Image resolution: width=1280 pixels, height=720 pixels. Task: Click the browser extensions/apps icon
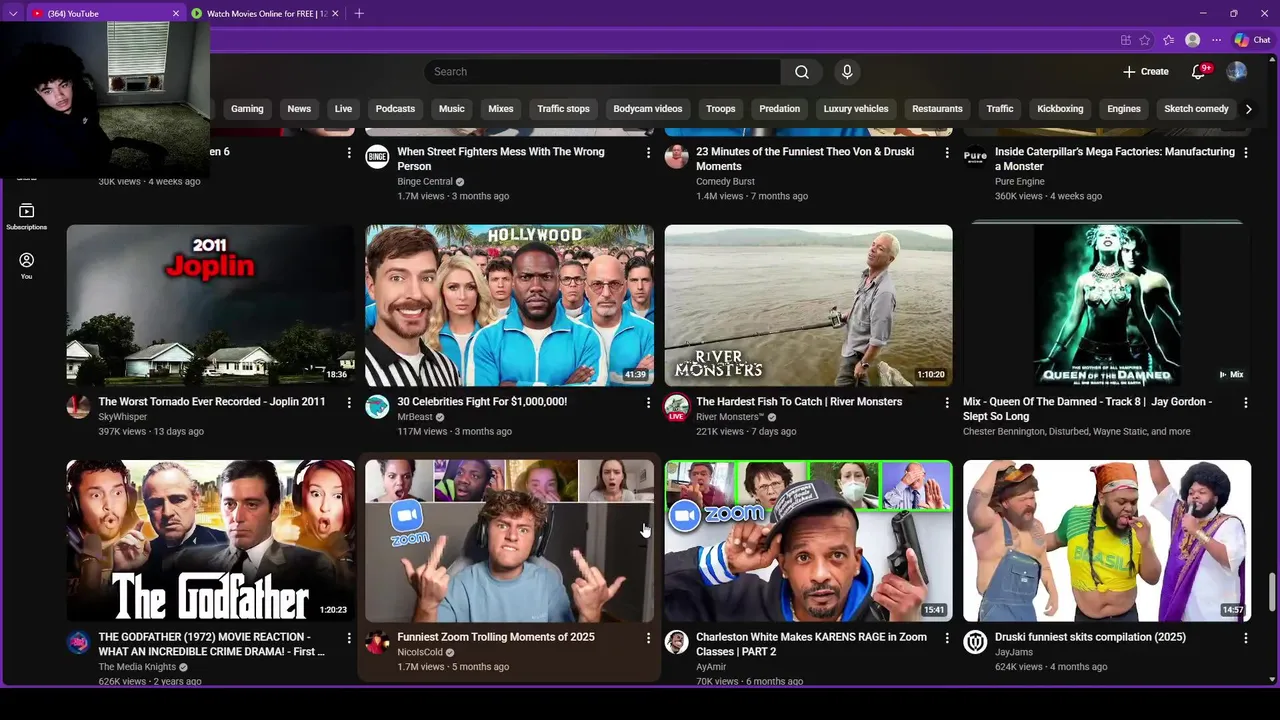(x=1125, y=40)
